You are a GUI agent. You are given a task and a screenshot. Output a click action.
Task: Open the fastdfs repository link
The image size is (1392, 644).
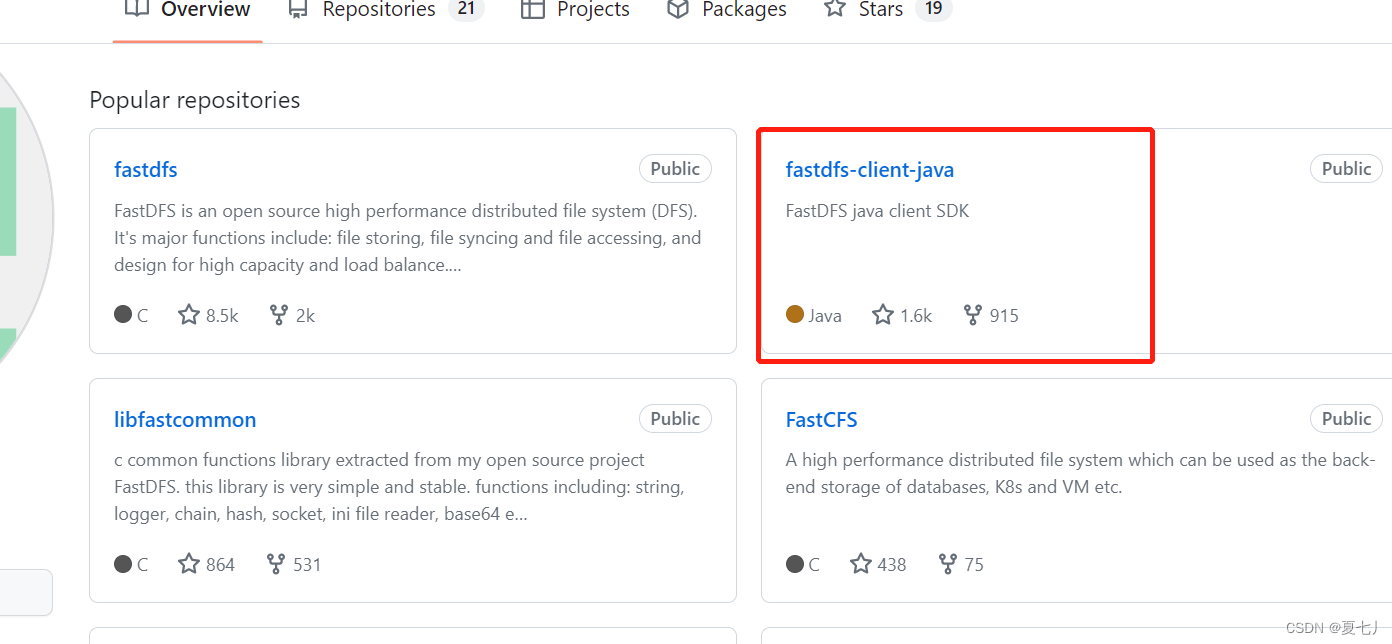click(x=146, y=169)
